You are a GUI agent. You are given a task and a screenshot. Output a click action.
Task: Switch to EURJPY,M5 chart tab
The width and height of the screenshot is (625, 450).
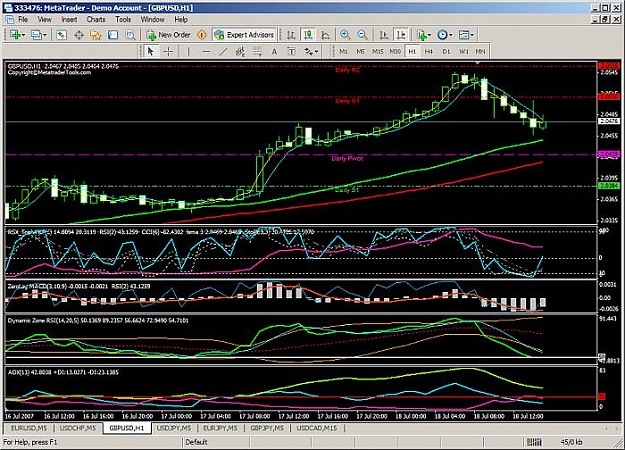[220, 428]
